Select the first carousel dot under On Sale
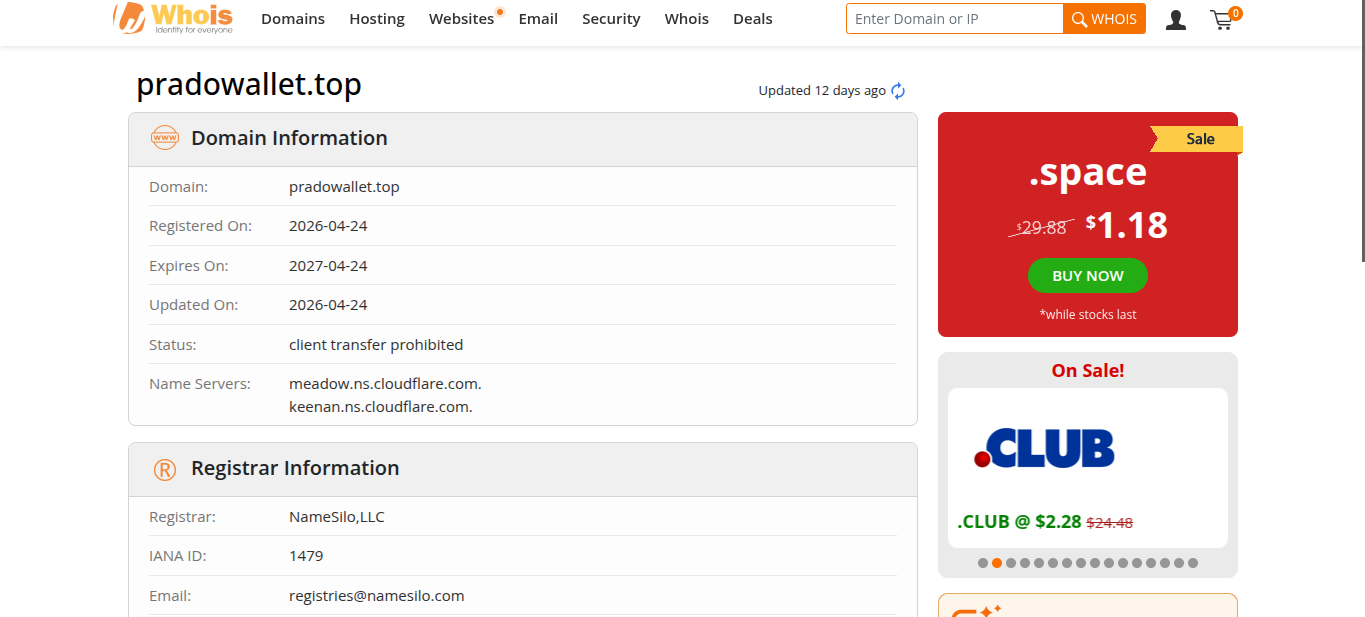Image resolution: width=1365 pixels, height=617 pixels. coord(983,563)
